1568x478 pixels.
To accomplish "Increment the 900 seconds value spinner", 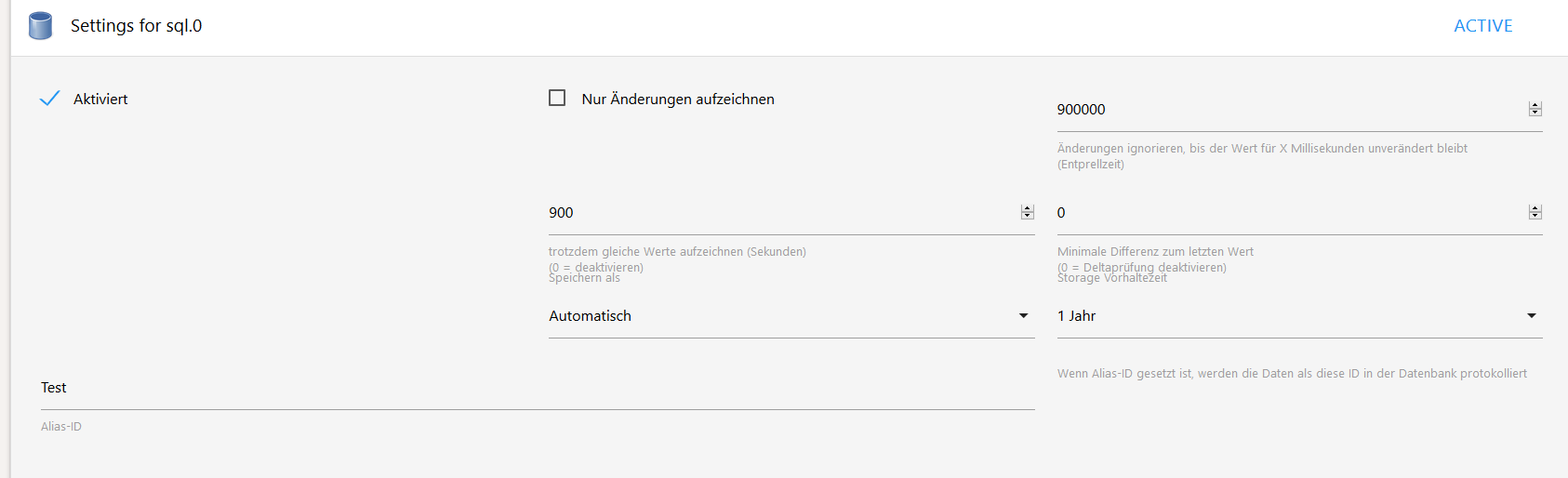I will coord(1028,209).
